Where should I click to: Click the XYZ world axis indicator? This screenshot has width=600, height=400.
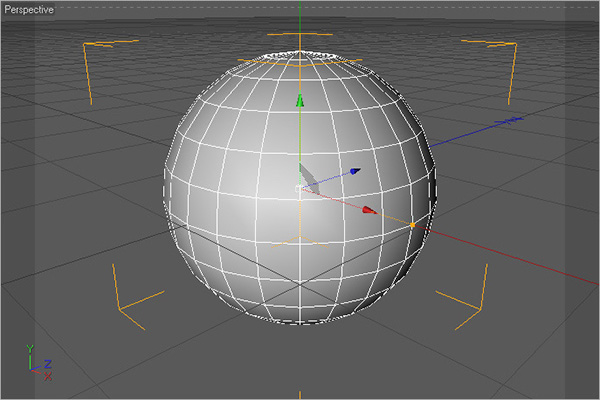point(39,362)
